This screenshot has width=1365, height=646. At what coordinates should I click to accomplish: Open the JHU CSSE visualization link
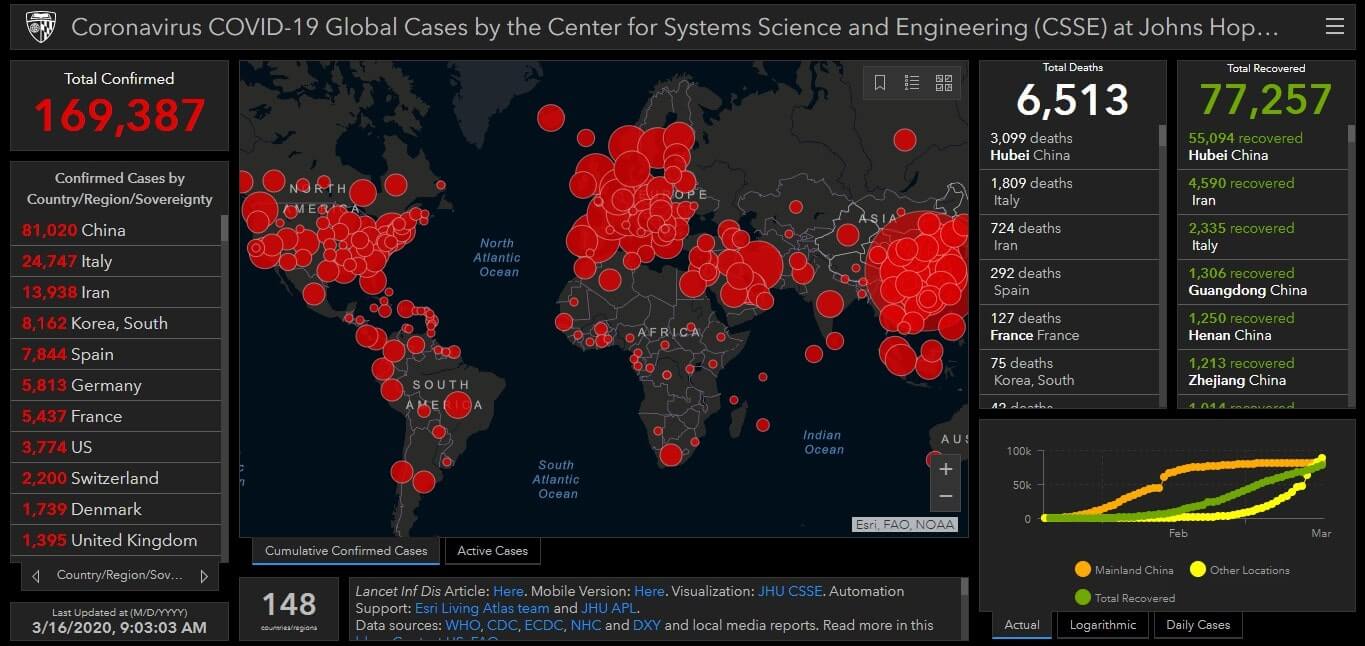[x=789, y=590]
